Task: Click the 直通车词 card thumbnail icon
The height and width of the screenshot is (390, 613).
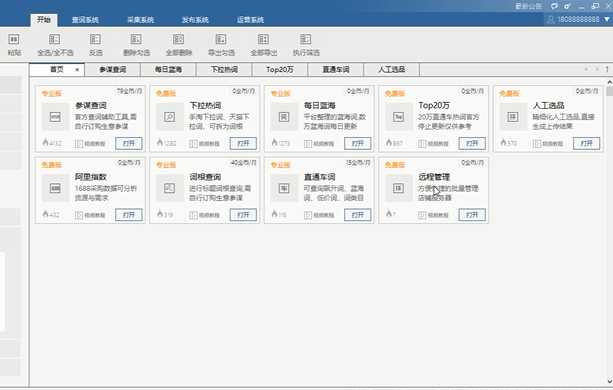Action: pos(284,188)
